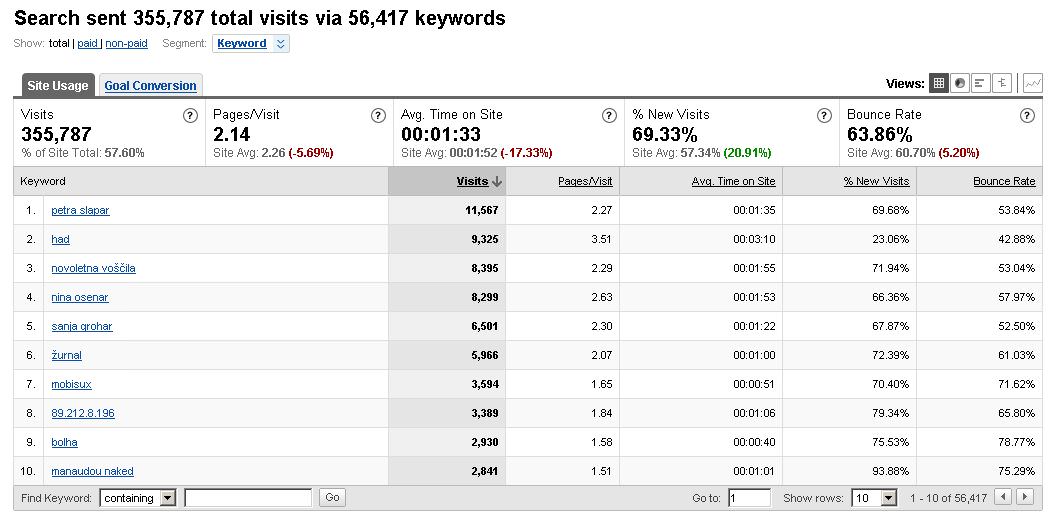Show only paid search traffic

88,43
